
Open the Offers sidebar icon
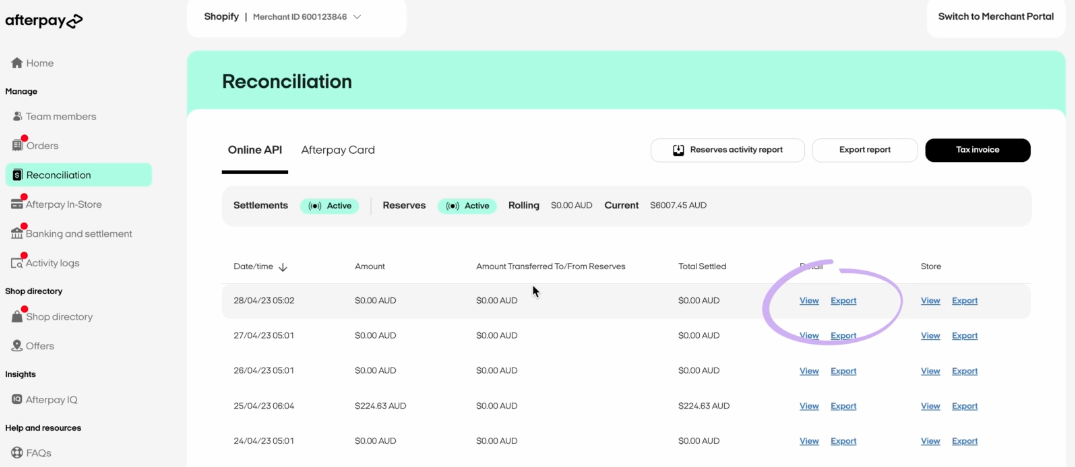[x=17, y=346]
